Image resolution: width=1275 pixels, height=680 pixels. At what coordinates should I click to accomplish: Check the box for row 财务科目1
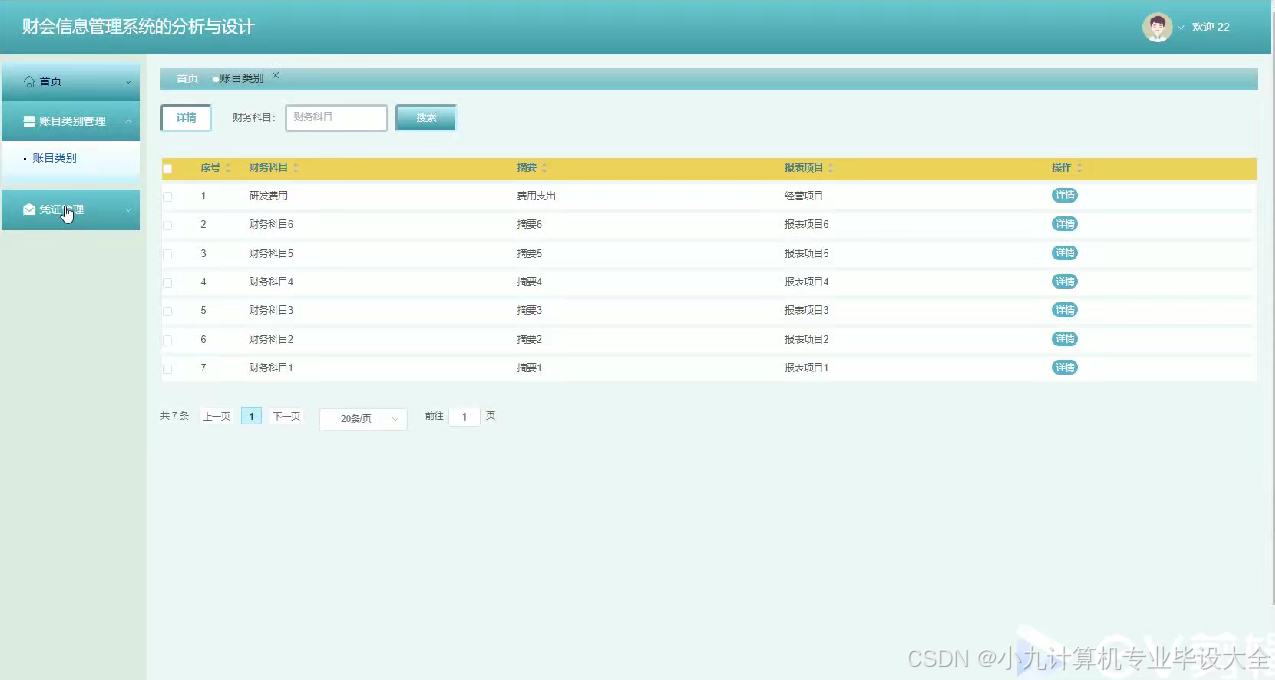167,369
